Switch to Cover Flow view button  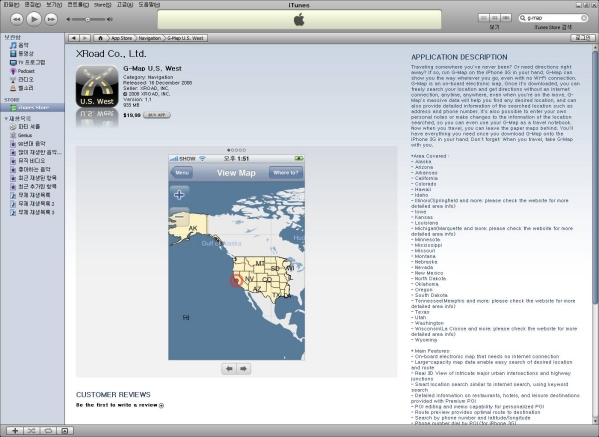coord(506,18)
